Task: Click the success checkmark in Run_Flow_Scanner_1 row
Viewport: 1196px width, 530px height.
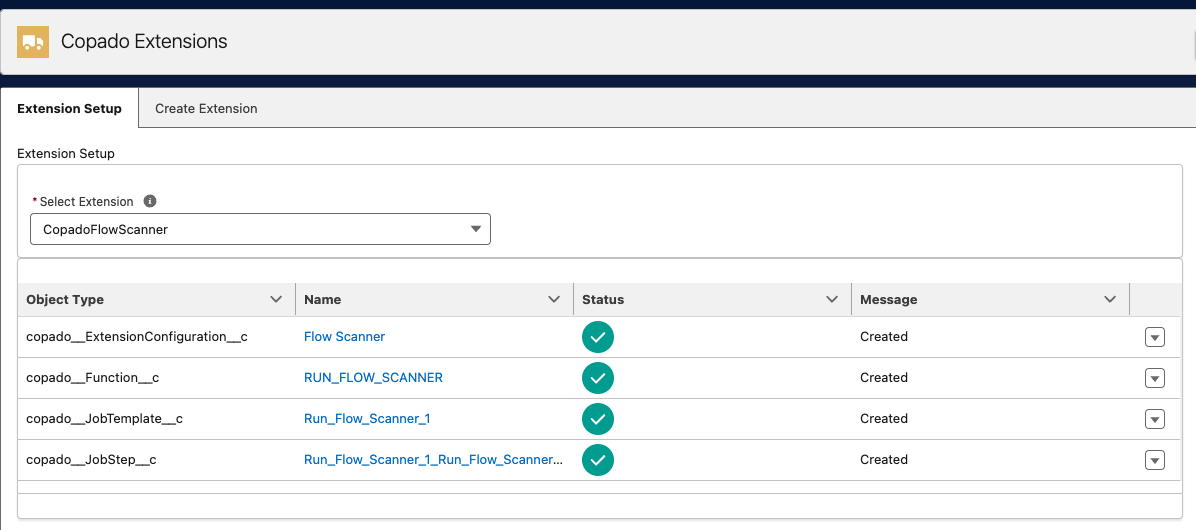Action: coord(598,419)
